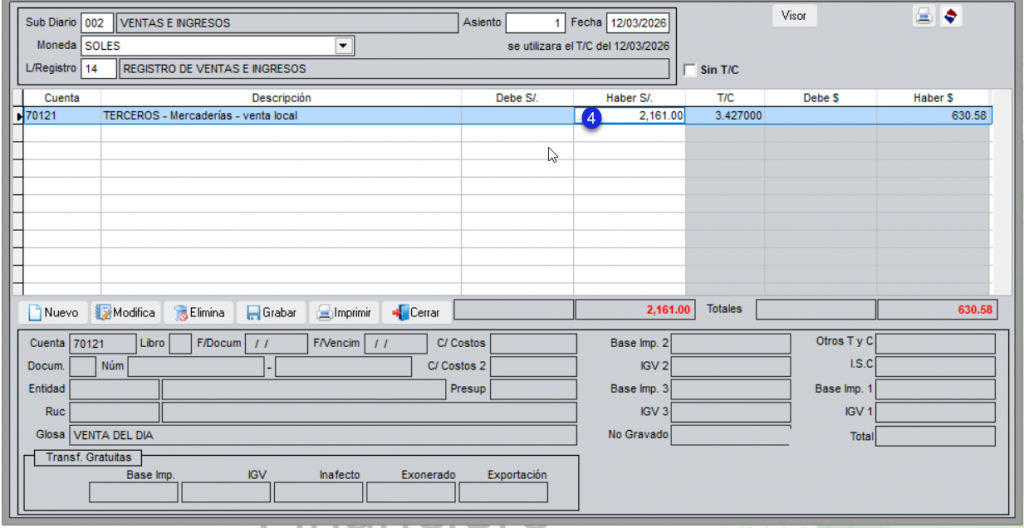Click 'TERCEROS - Mercaderías - venta local' cell
Viewport: 1024px width, 528px height.
coord(281,116)
